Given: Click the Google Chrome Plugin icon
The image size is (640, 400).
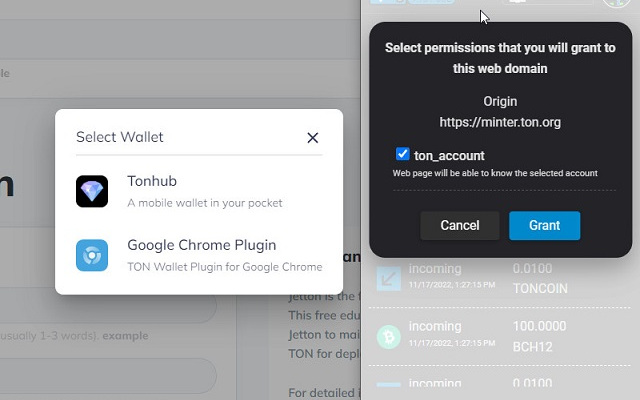Looking at the screenshot, I should [92, 255].
